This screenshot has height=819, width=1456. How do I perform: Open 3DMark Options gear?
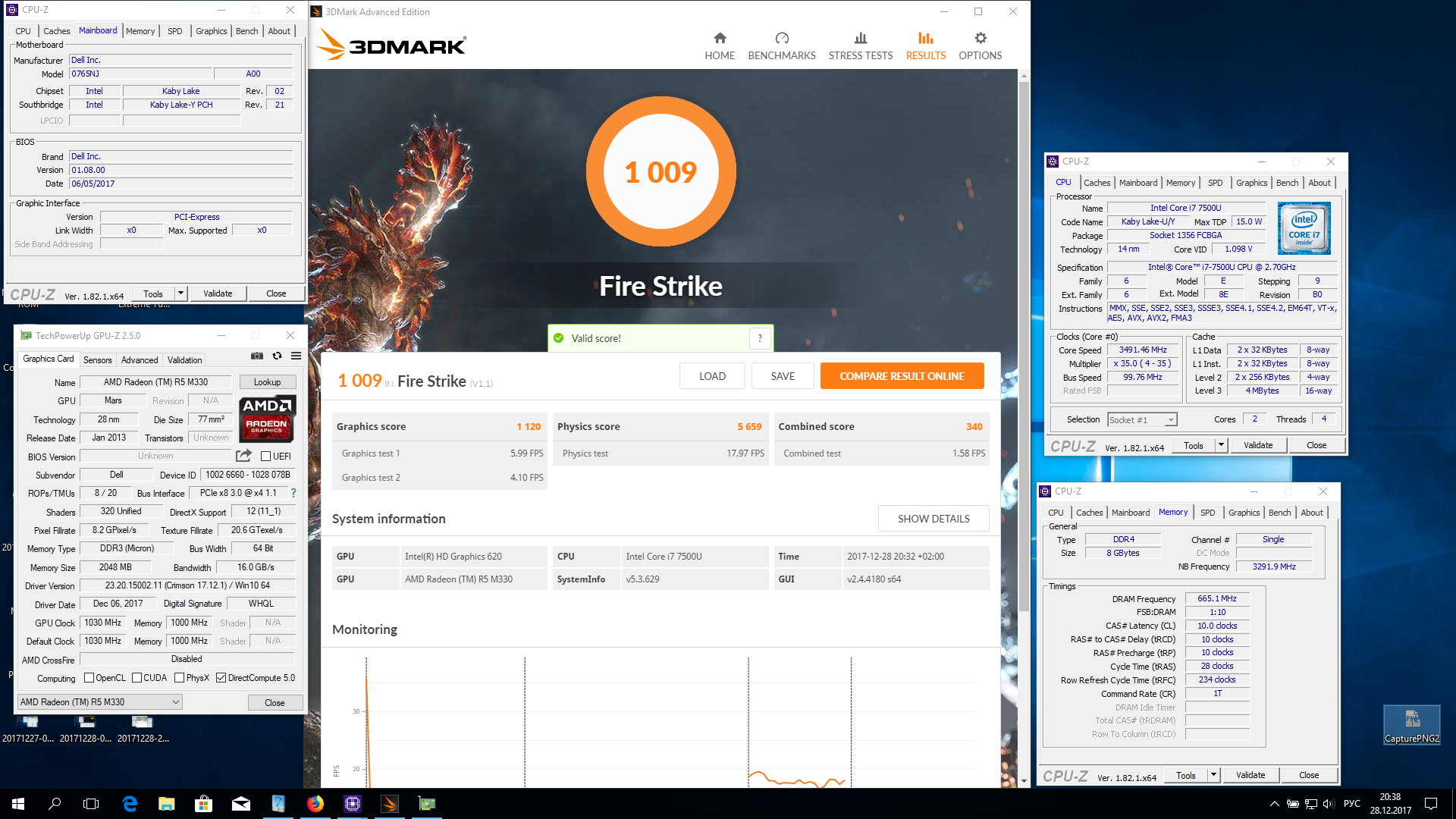coord(981,46)
